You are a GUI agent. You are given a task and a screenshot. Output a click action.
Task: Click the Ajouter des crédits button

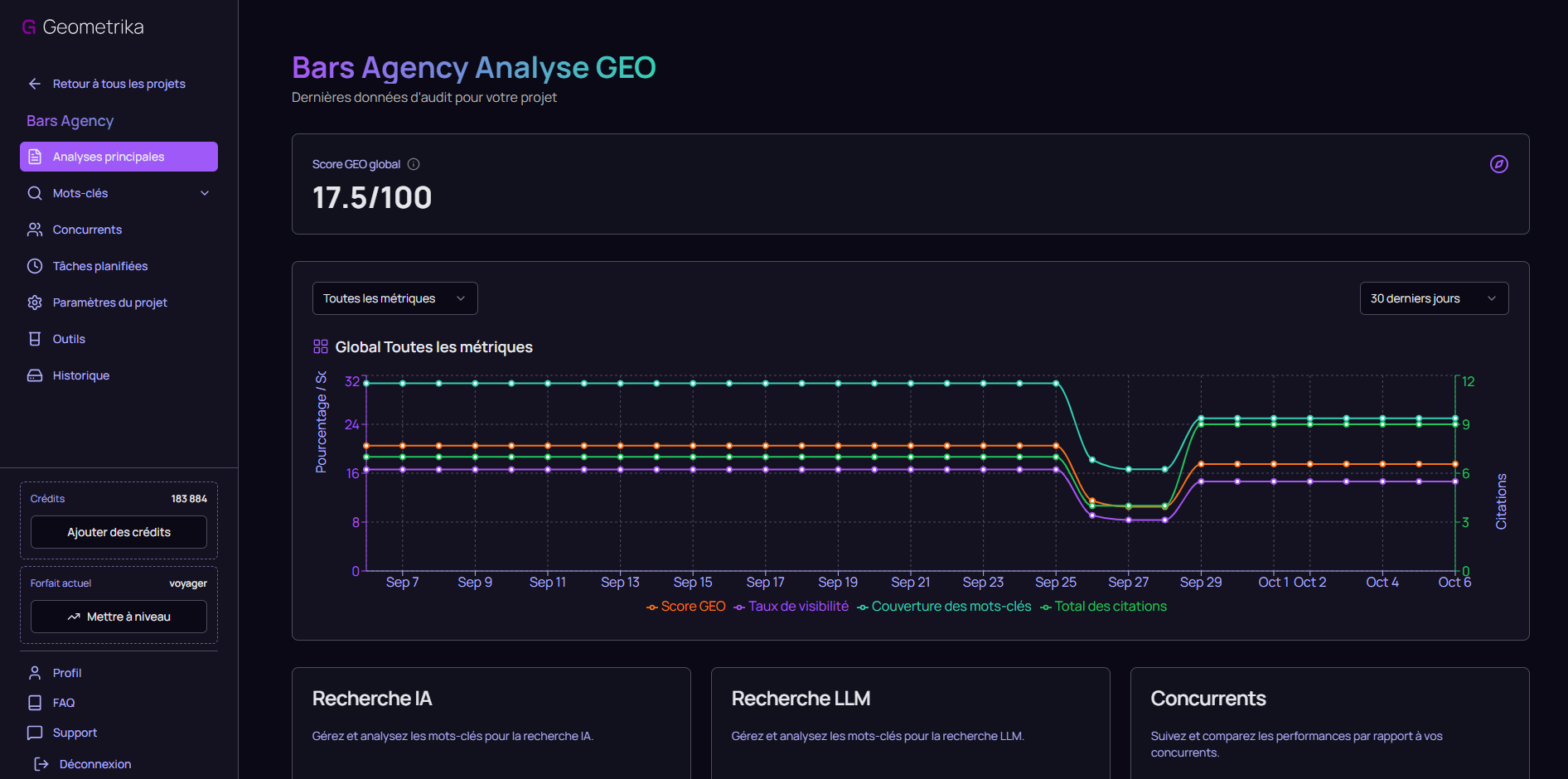pos(119,532)
